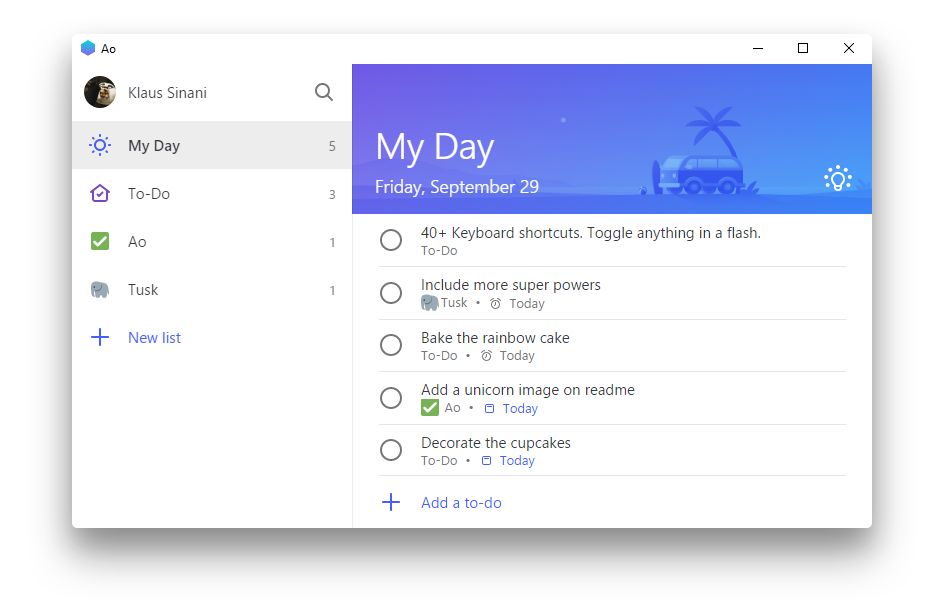Image resolution: width=944 pixels, height=612 pixels.
Task: Complete the Bake the rainbow cake task
Action: tap(391, 345)
